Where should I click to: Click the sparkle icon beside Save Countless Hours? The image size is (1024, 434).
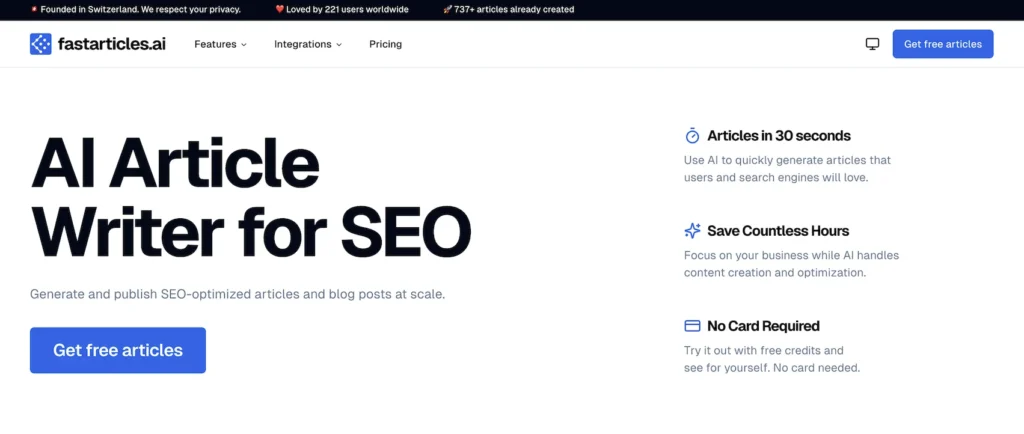(x=692, y=231)
